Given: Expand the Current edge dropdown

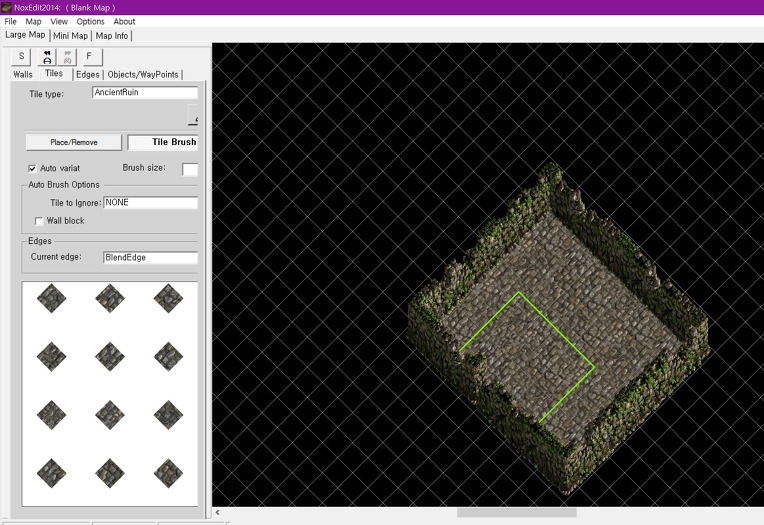Looking at the screenshot, I should pos(150,257).
